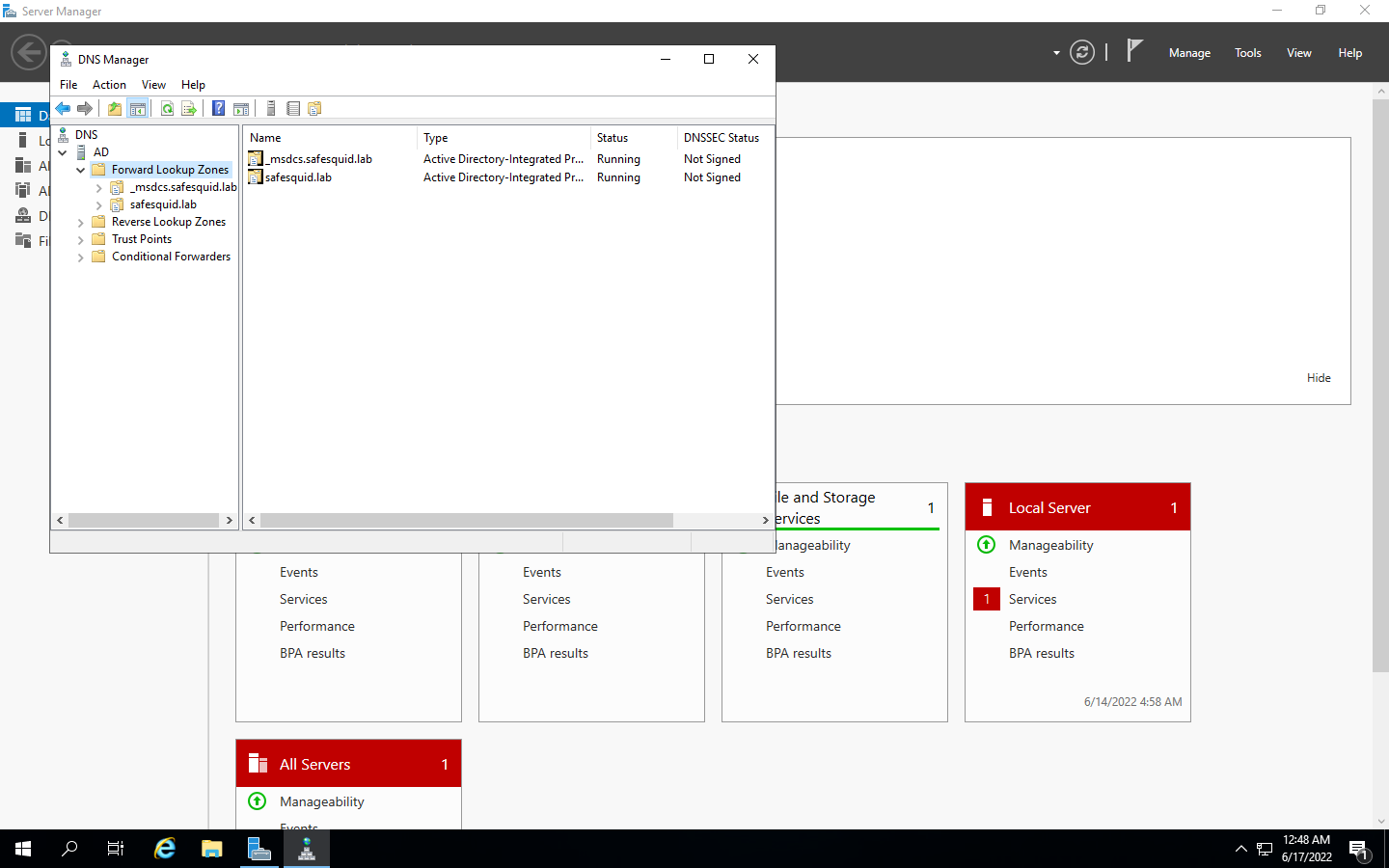
Task: Click the green Manageability icon in All Servers tile
Action: pyautogui.click(x=257, y=801)
